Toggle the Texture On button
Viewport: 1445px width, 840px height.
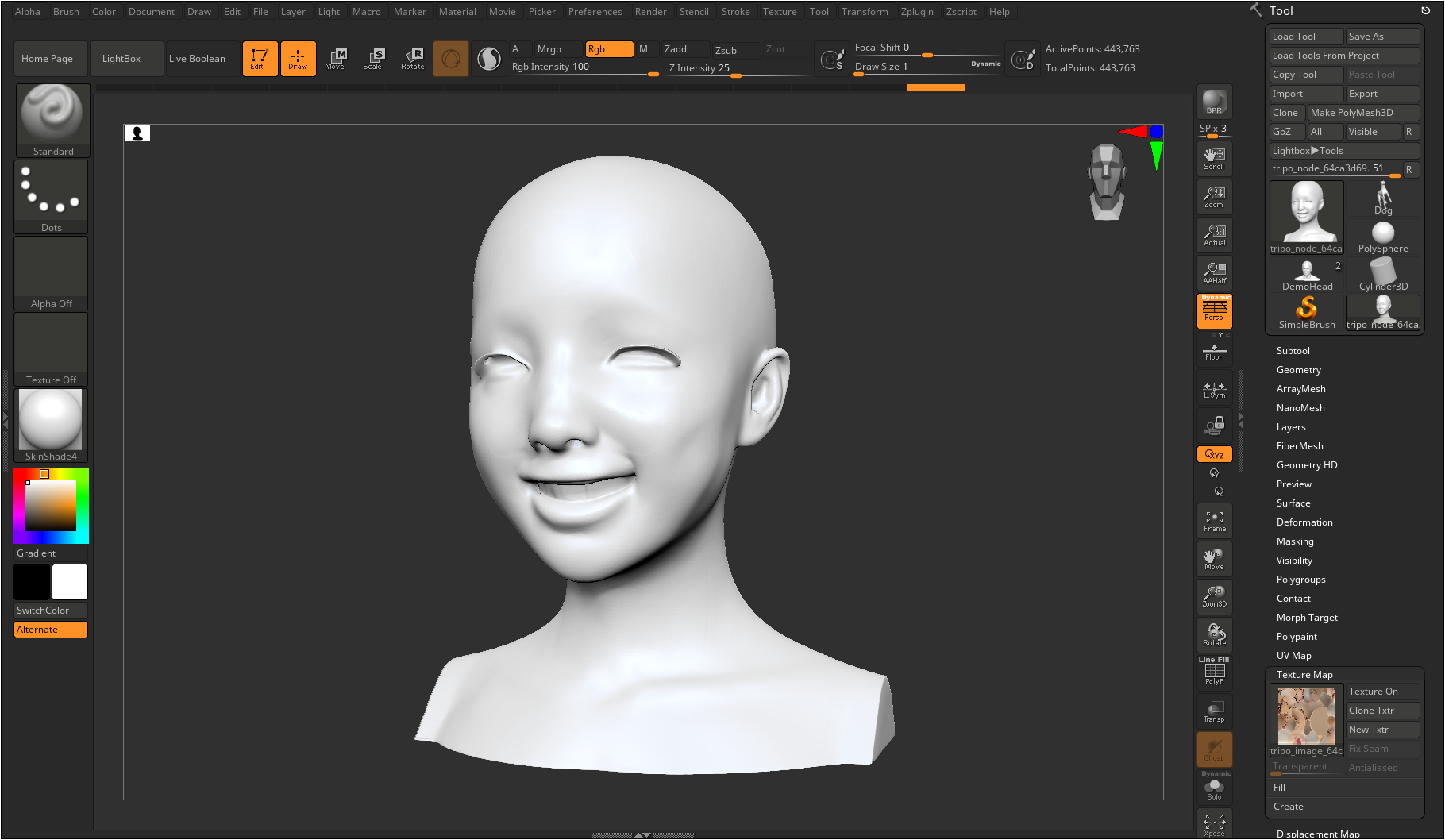pyautogui.click(x=1381, y=692)
